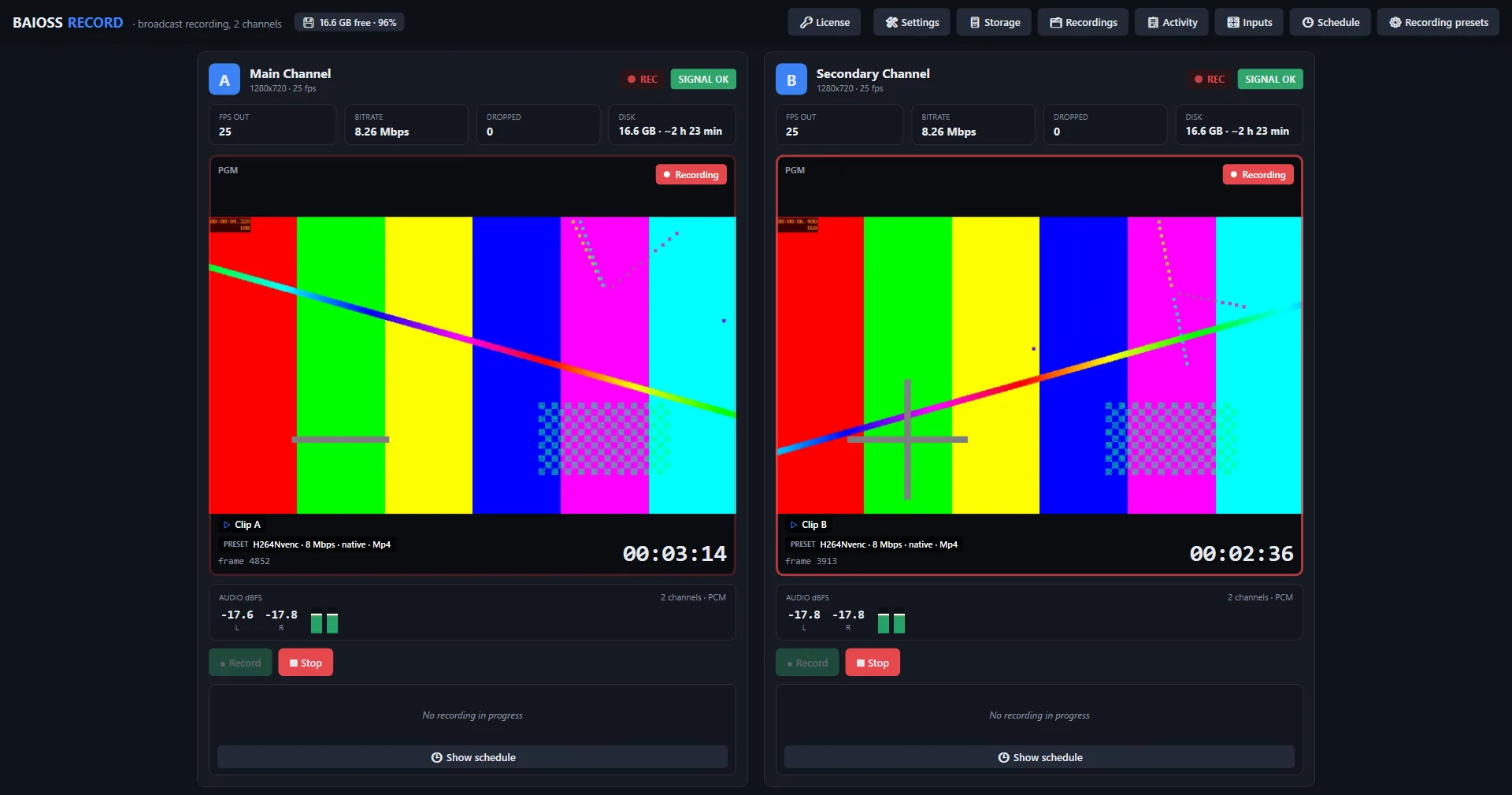Screen dimensions: 1512x795
Task: Click the BAIOSS RECORD logo
Action: (x=68, y=22)
